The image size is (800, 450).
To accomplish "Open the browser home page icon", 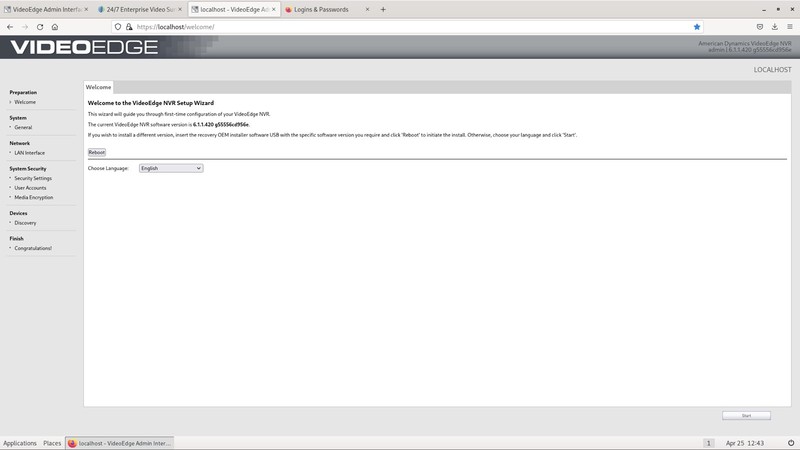I will tap(55, 27).
